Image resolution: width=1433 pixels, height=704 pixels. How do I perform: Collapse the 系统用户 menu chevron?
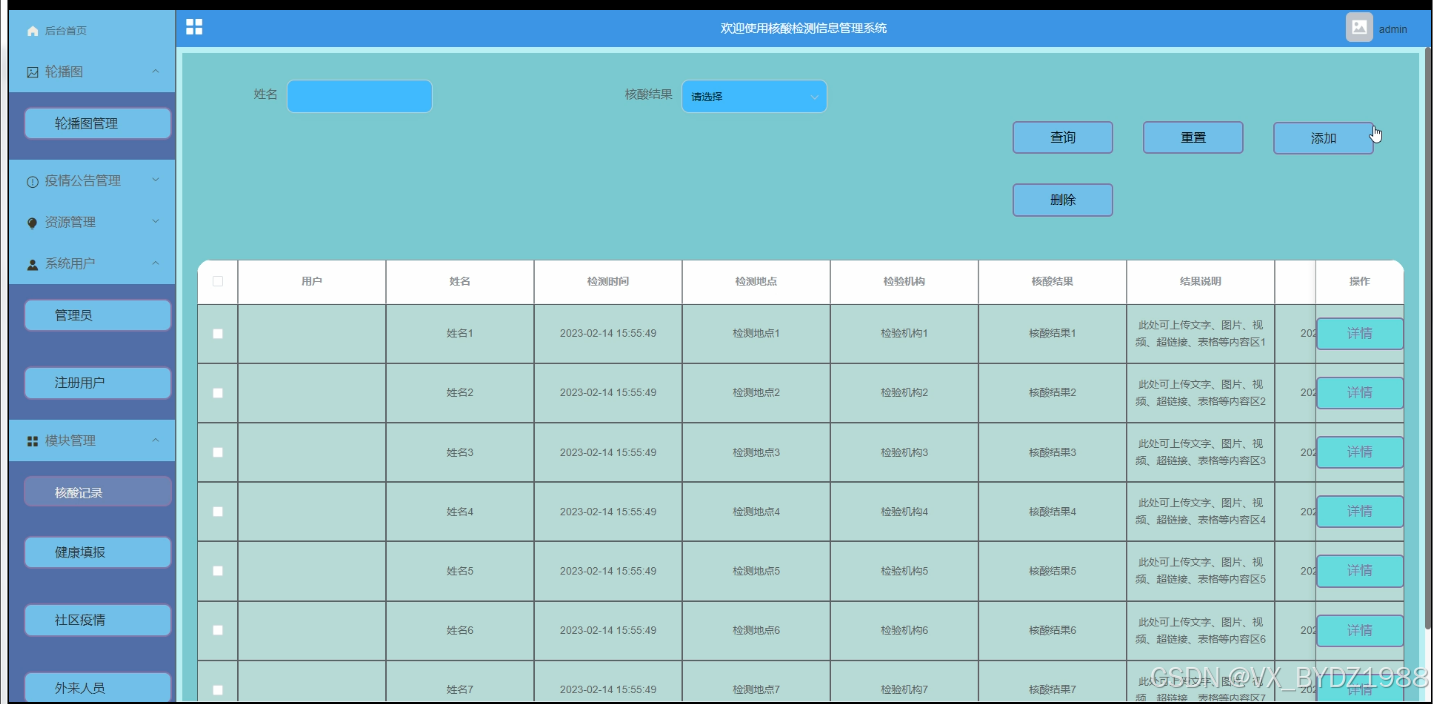[x=155, y=264]
